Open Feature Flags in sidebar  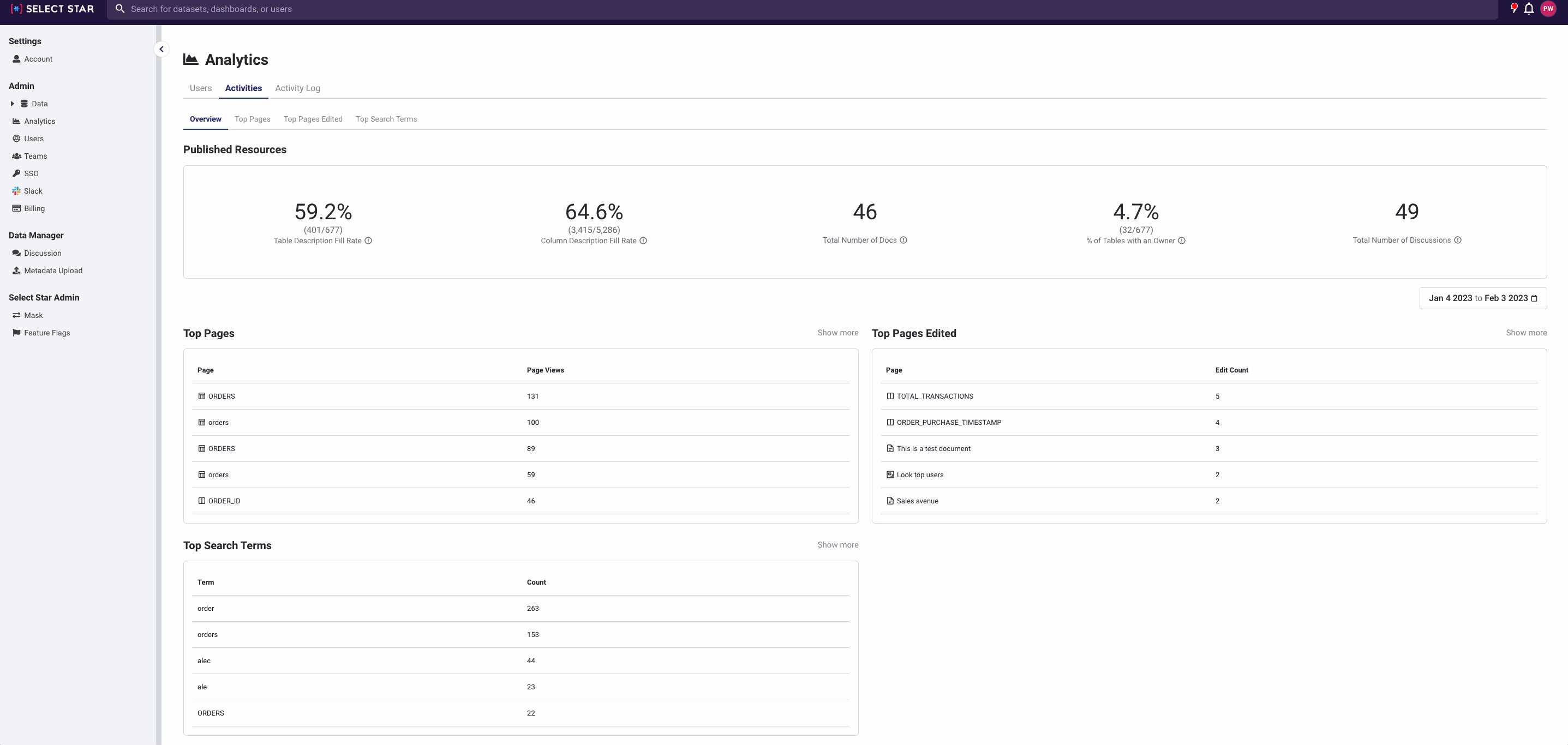click(47, 333)
